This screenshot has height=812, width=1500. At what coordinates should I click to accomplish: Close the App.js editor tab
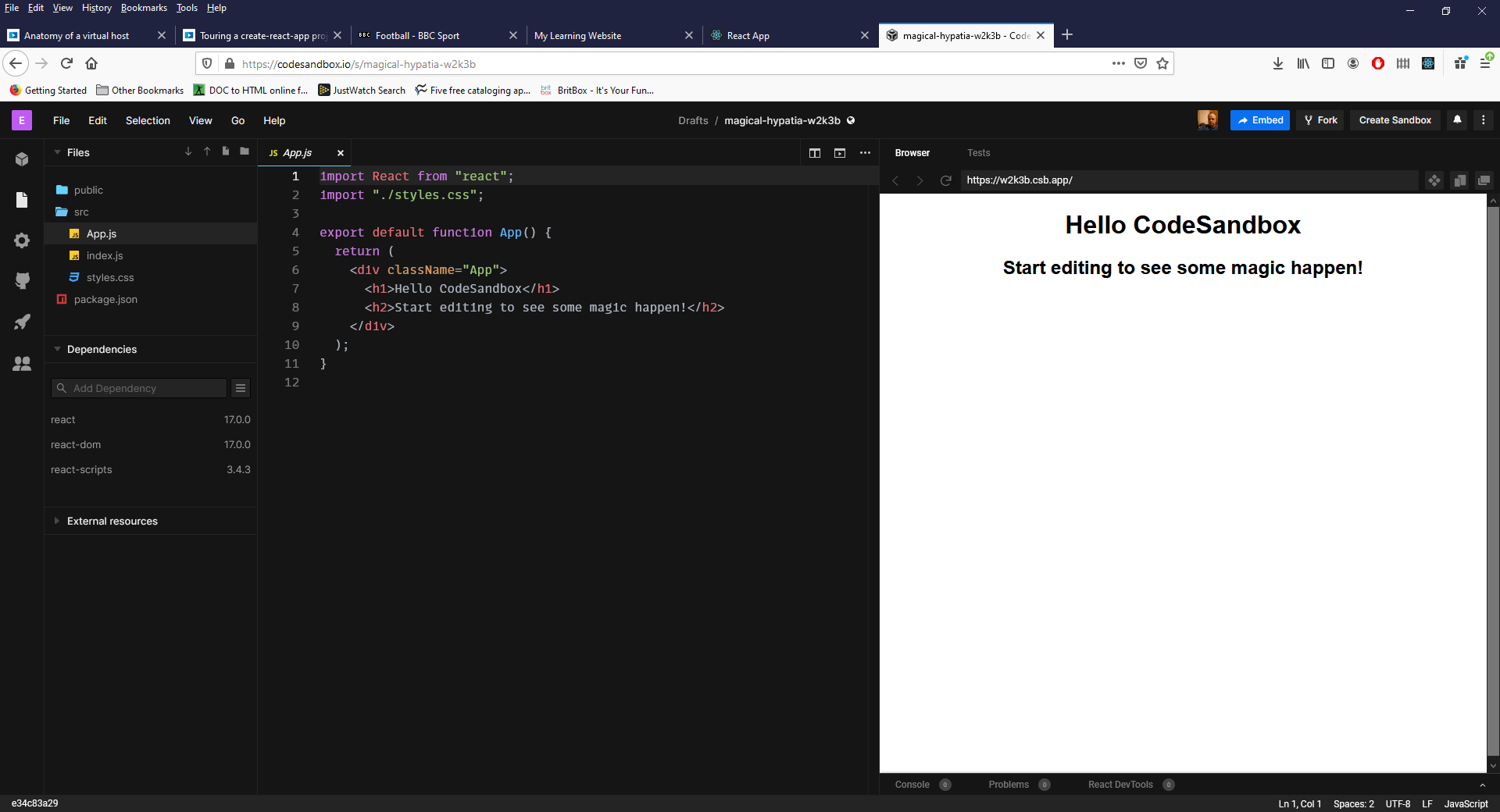tap(341, 153)
